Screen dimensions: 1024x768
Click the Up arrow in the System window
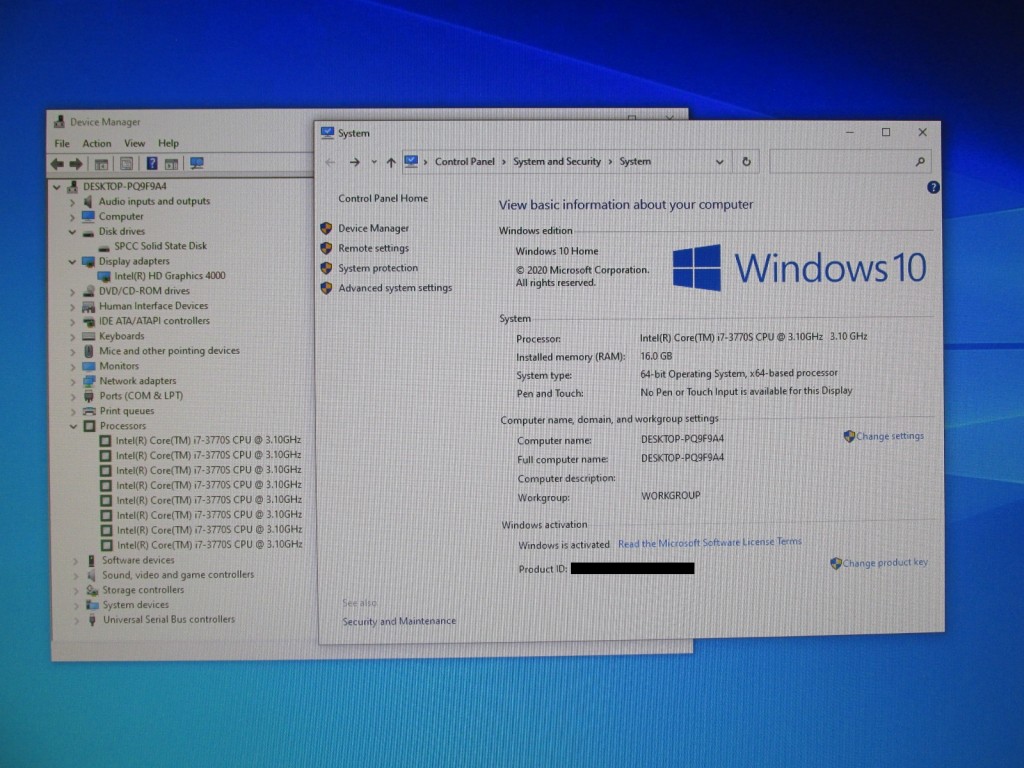(x=391, y=162)
